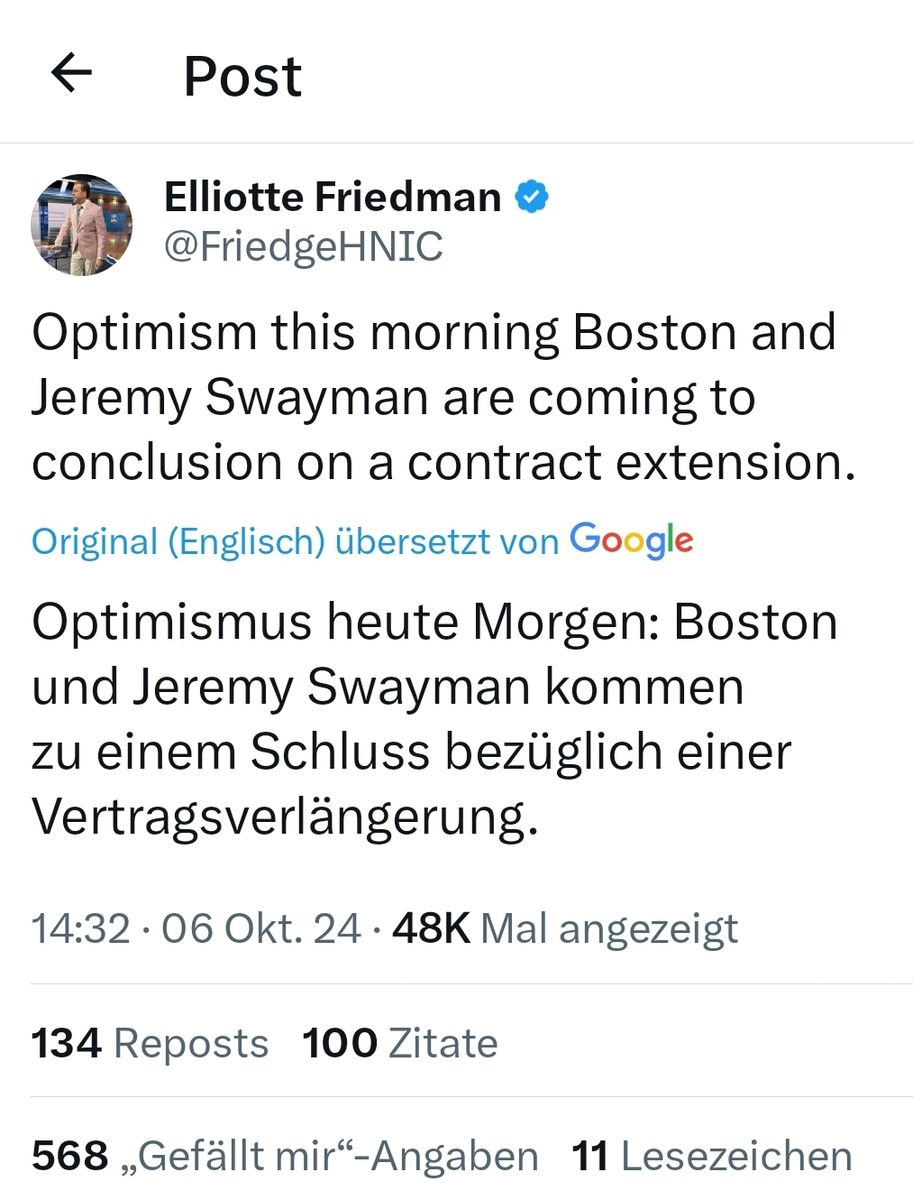913x1200 pixels.
Task: Tap "Jeremy Swayman" in the English post text
Action: click(x=224, y=398)
